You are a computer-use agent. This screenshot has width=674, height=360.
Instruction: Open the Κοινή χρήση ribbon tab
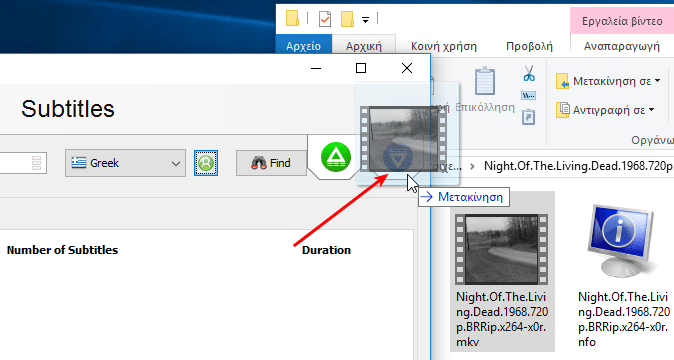pyautogui.click(x=444, y=46)
